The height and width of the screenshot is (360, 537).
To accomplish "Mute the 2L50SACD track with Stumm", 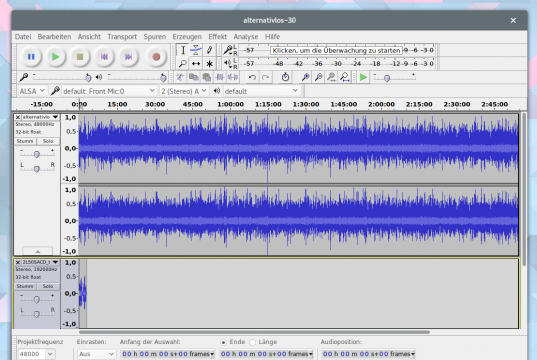I will (25, 286).
